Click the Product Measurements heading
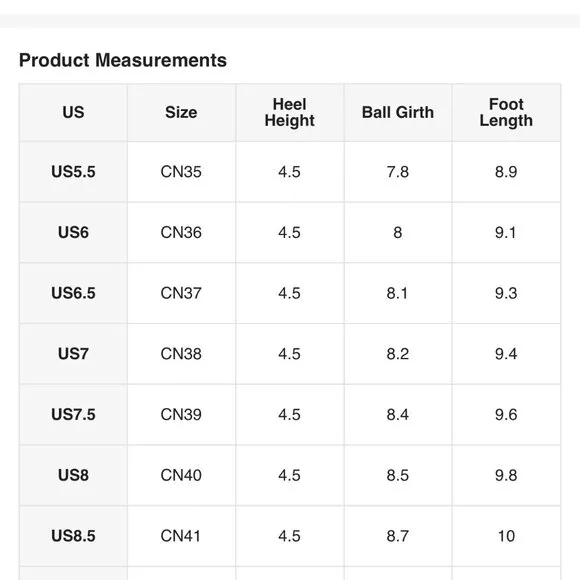This screenshot has width=580, height=580. [123, 60]
